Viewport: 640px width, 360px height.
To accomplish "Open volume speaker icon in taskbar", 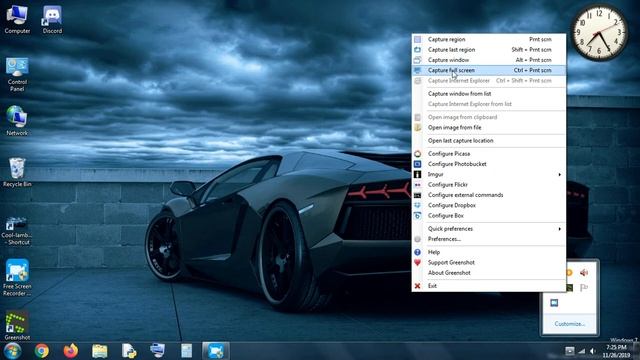I will (593, 351).
